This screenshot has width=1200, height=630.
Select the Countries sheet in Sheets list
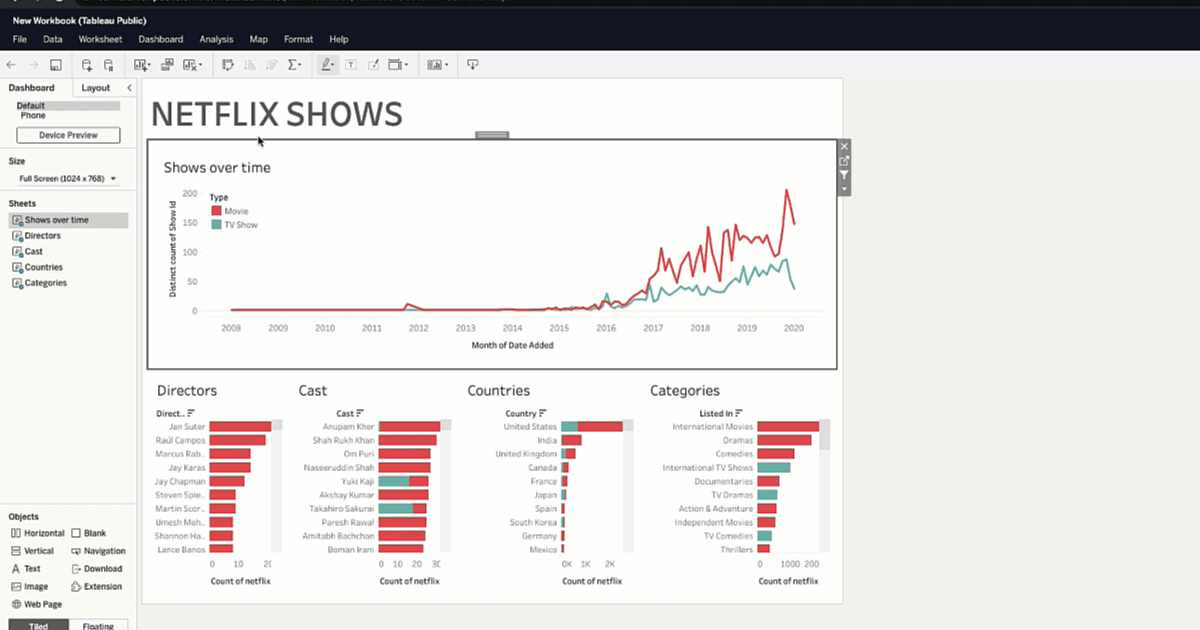37,267
